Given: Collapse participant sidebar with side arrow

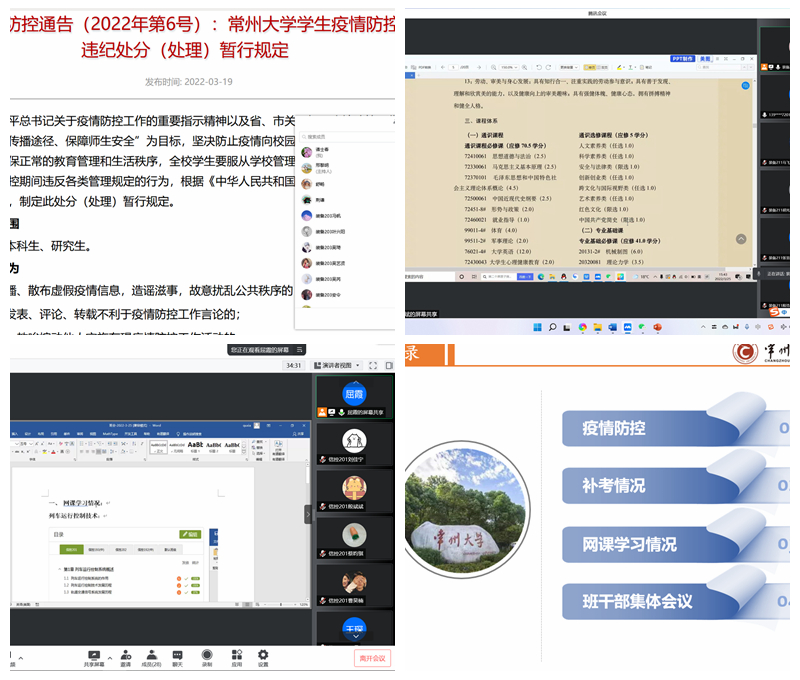Looking at the screenshot, I should (x=308, y=513).
